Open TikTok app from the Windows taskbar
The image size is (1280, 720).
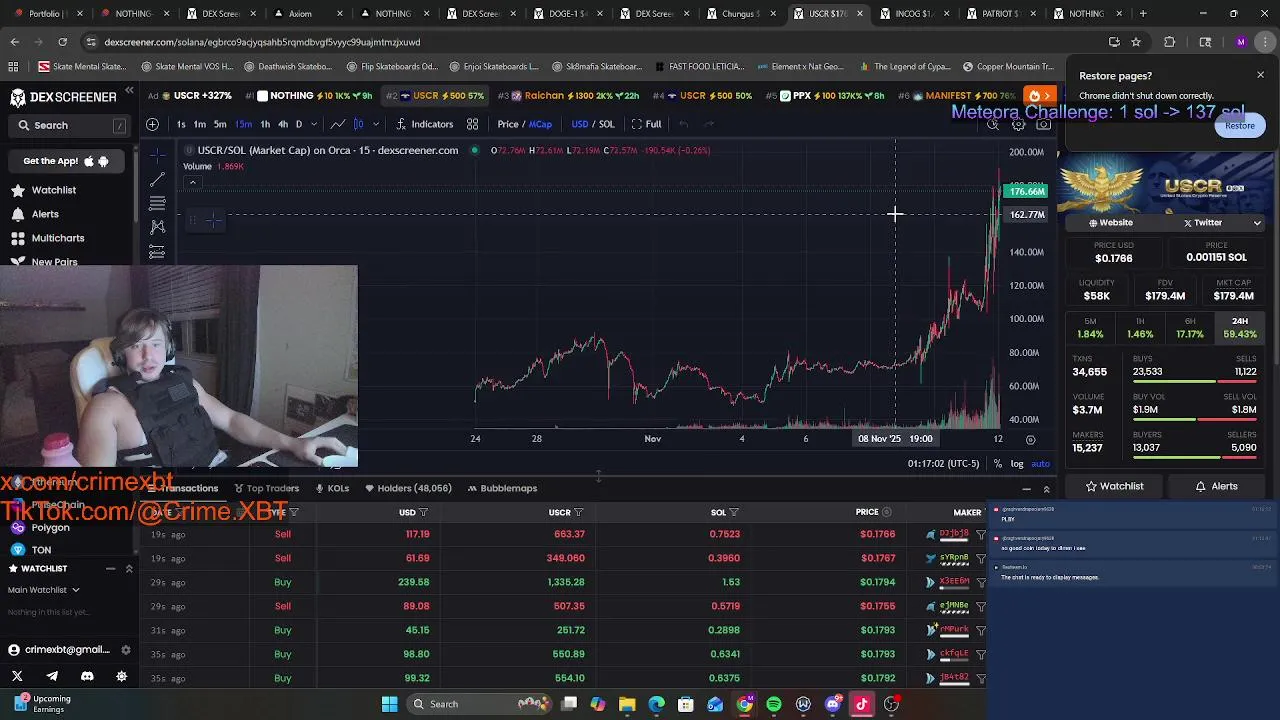(861, 704)
